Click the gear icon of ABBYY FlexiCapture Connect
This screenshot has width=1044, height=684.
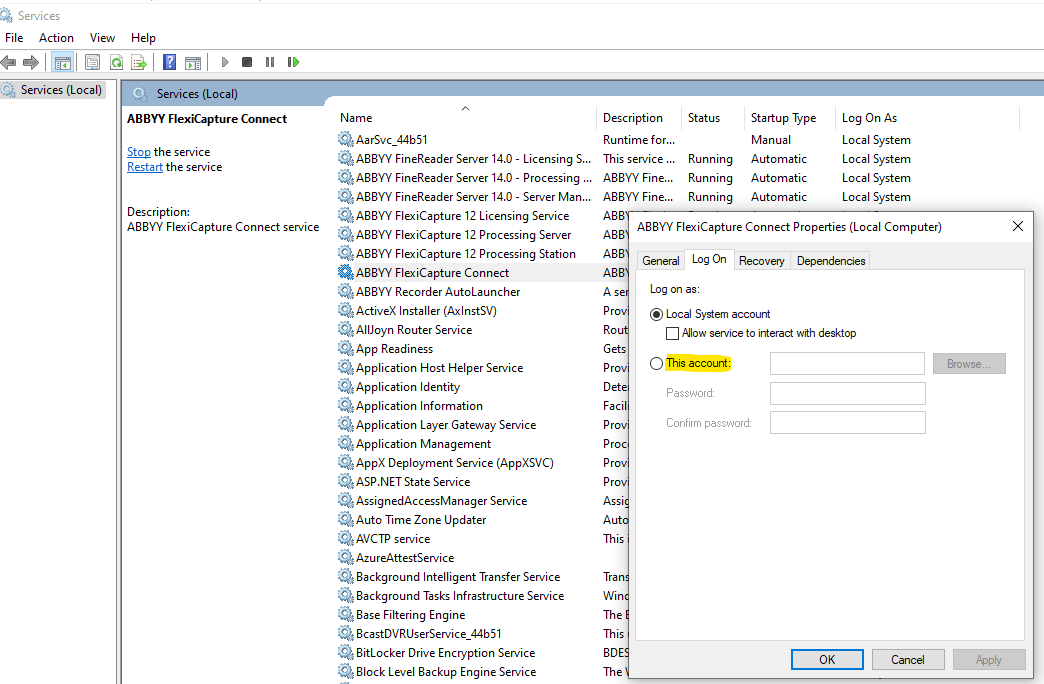click(x=345, y=272)
